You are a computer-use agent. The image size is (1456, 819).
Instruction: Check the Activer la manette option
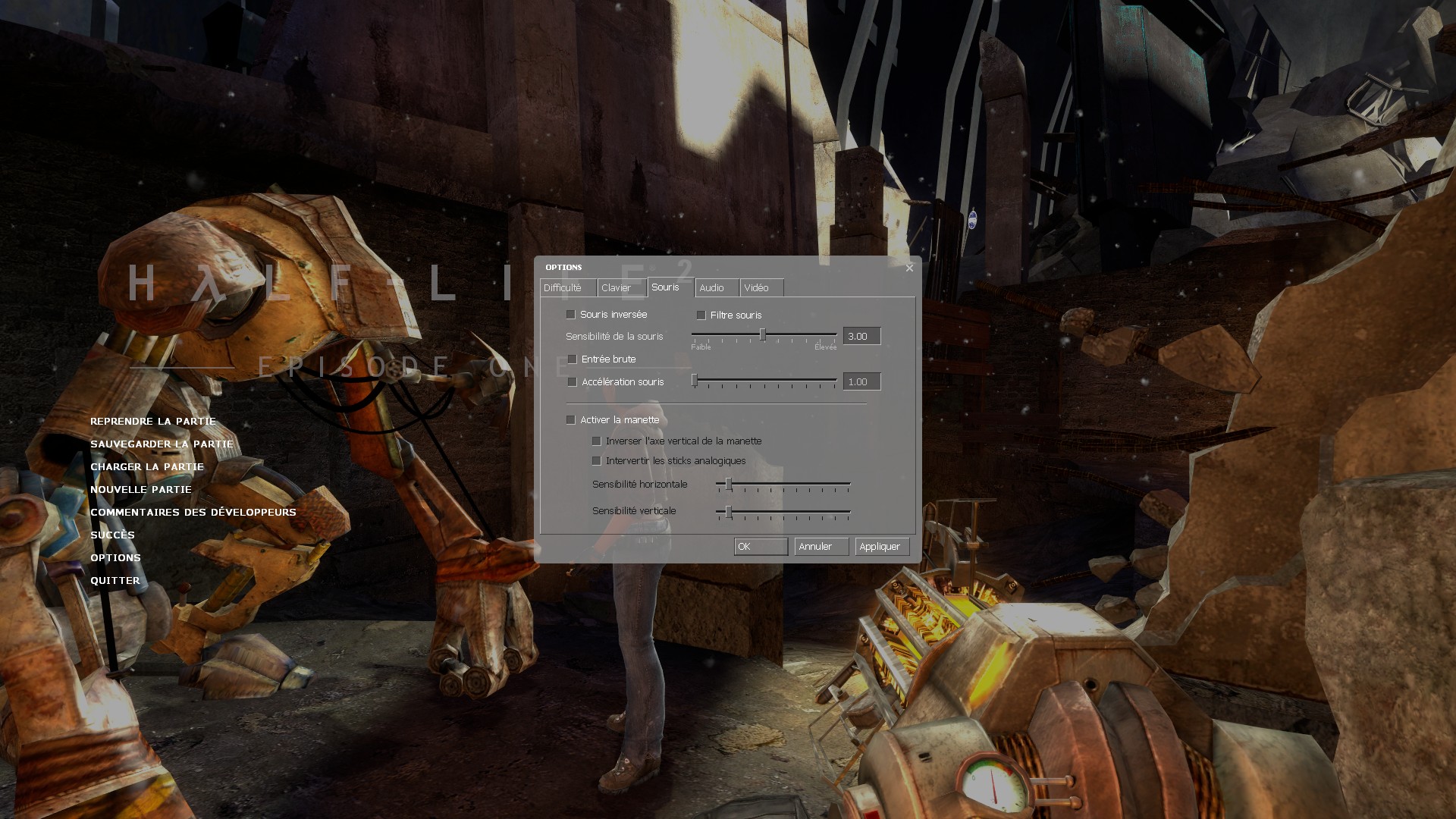coord(571,420)
